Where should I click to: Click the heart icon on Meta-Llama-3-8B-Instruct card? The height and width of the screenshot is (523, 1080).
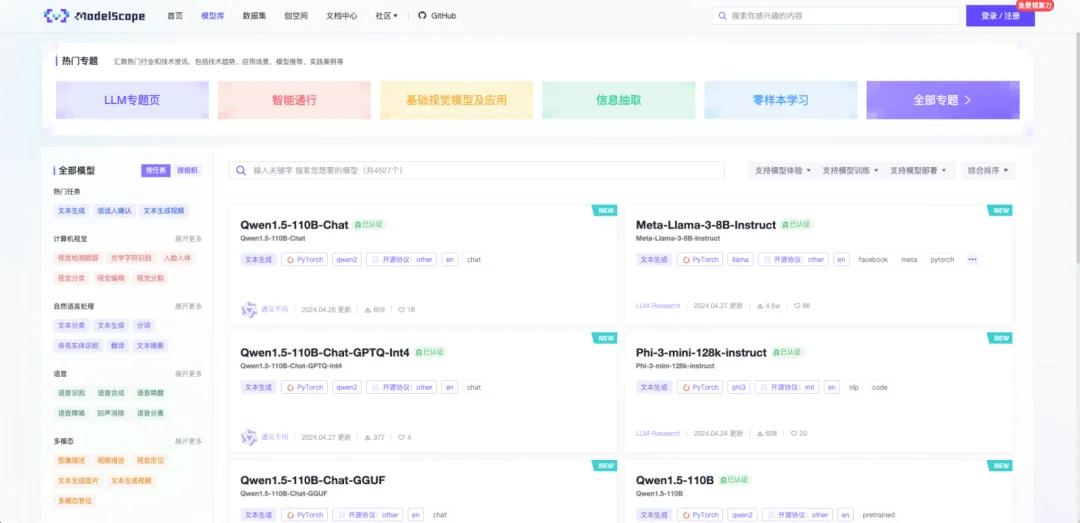tap(797, 305)
